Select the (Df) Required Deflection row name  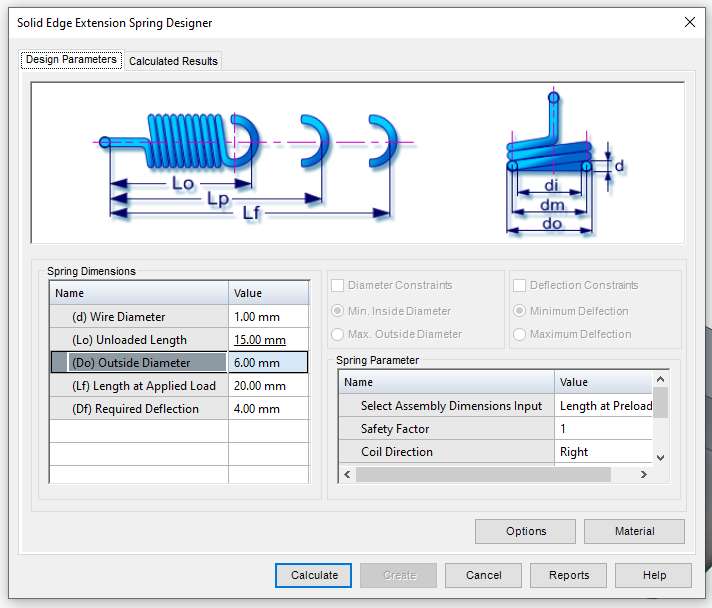[139, 409]
